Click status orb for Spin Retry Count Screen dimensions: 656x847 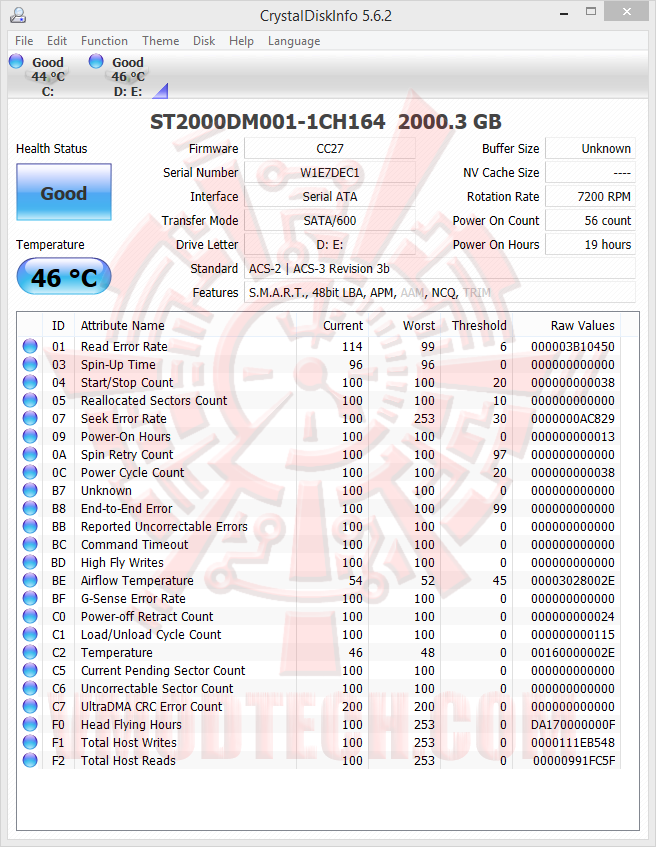point(30,454)
